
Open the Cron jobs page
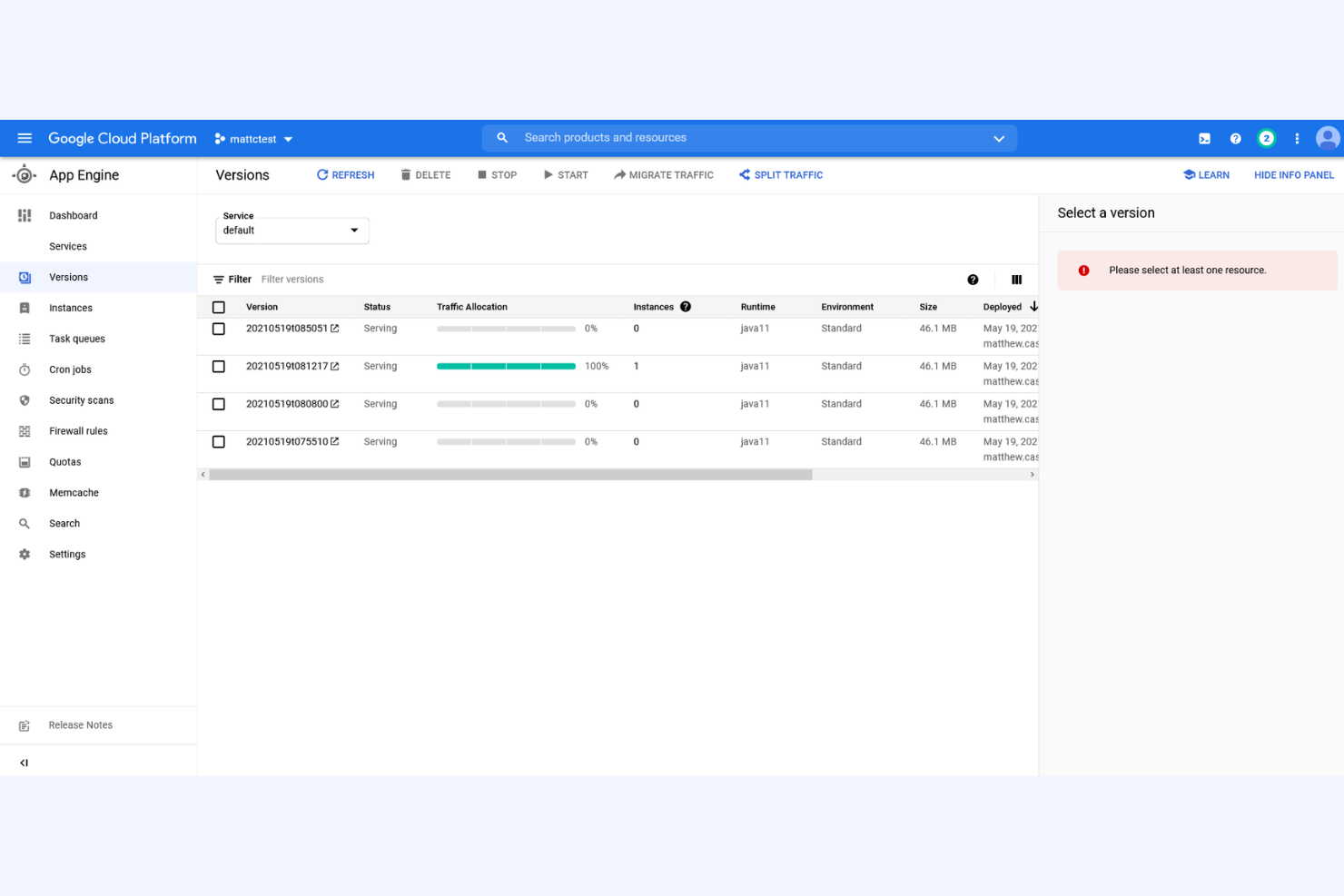[x=70, y=369]
